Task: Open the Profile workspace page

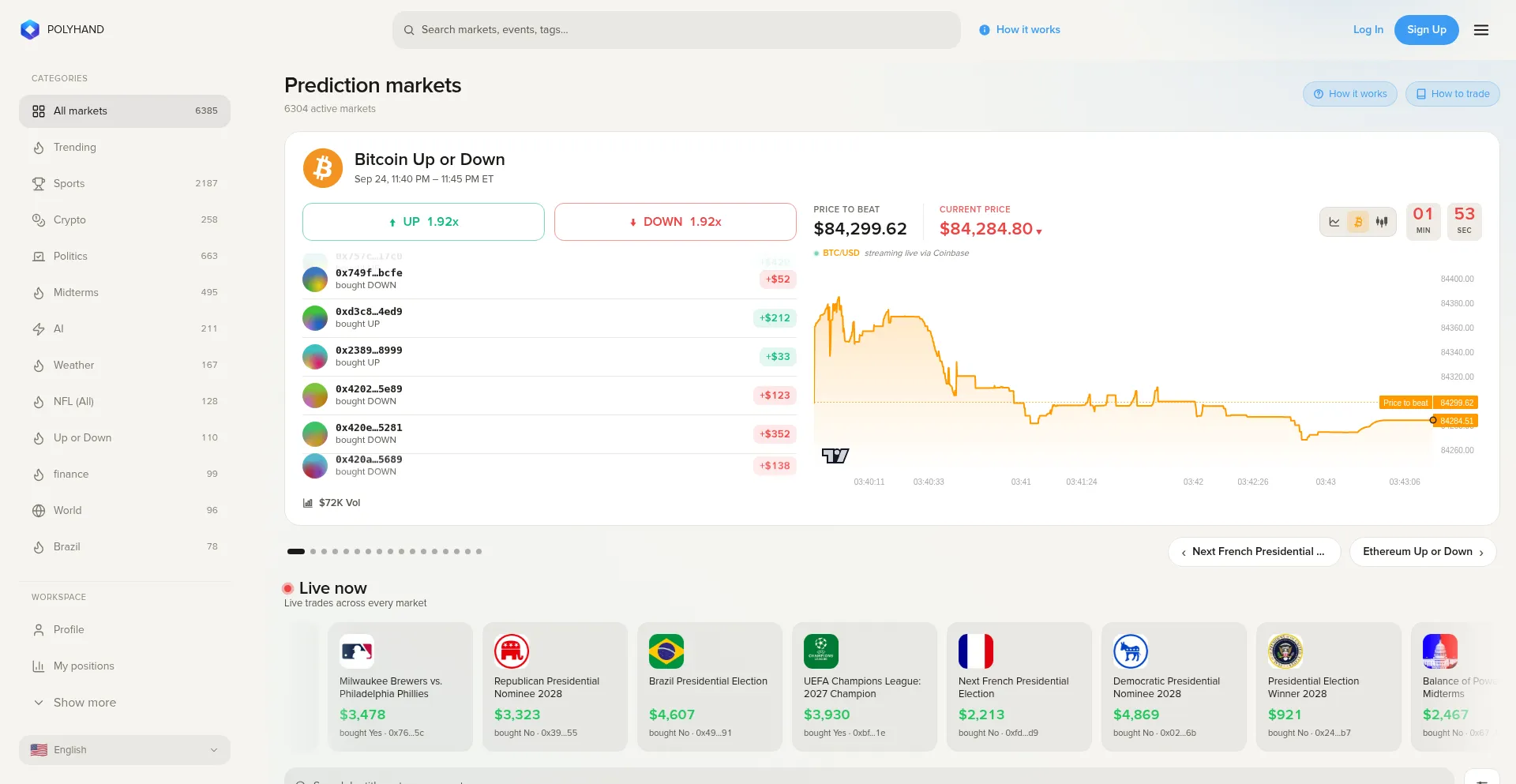Action: (125, 630)
